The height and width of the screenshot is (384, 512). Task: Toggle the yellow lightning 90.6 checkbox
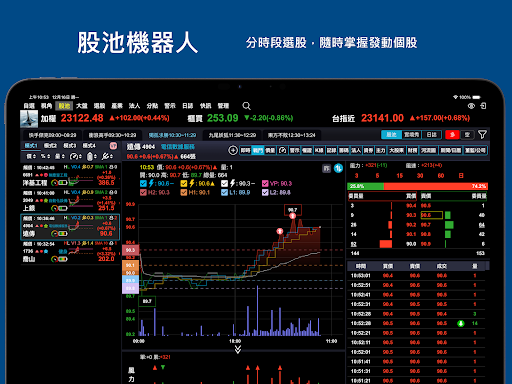(x=184, y=183)
